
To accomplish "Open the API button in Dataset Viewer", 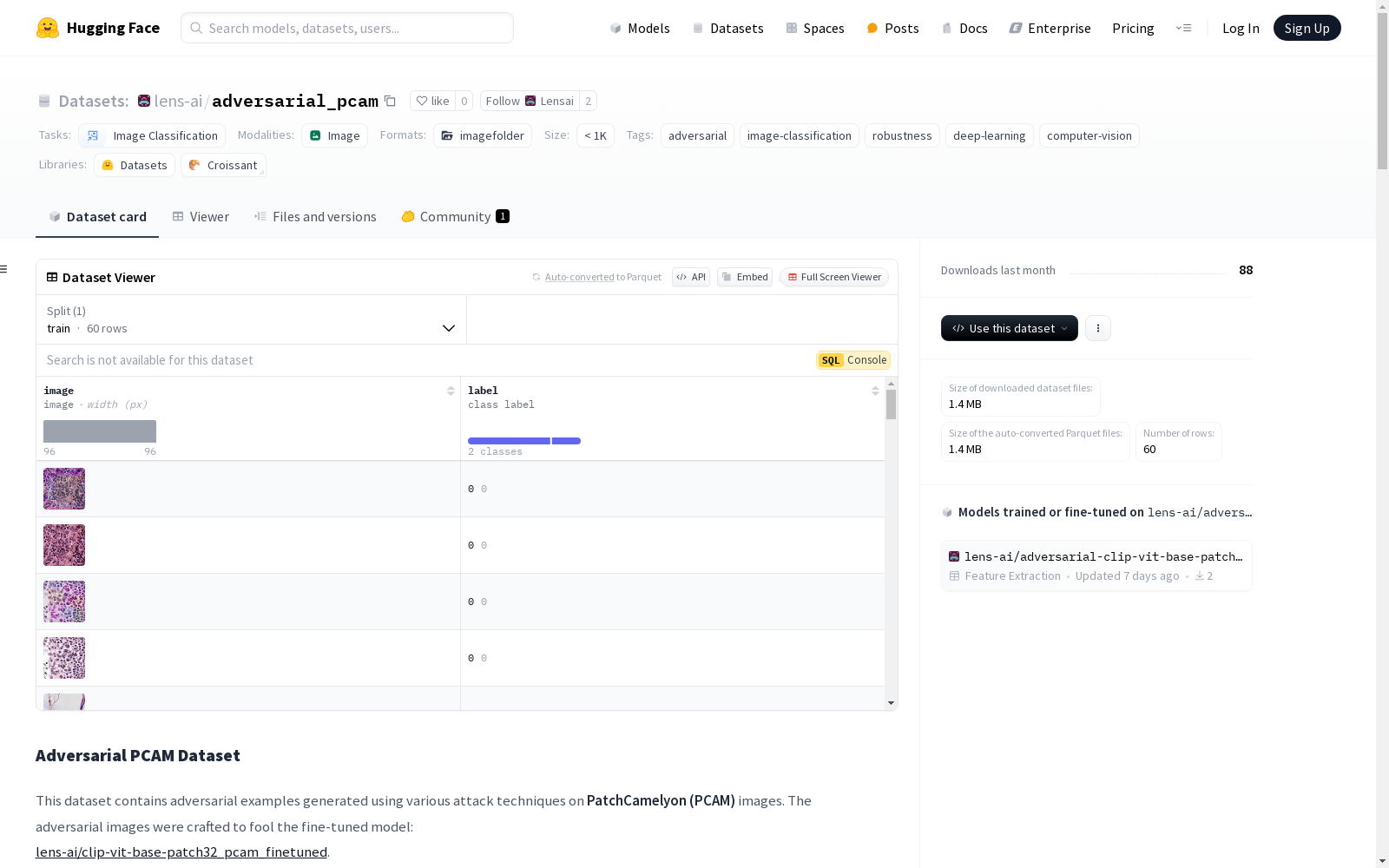I will coord(691,277).
